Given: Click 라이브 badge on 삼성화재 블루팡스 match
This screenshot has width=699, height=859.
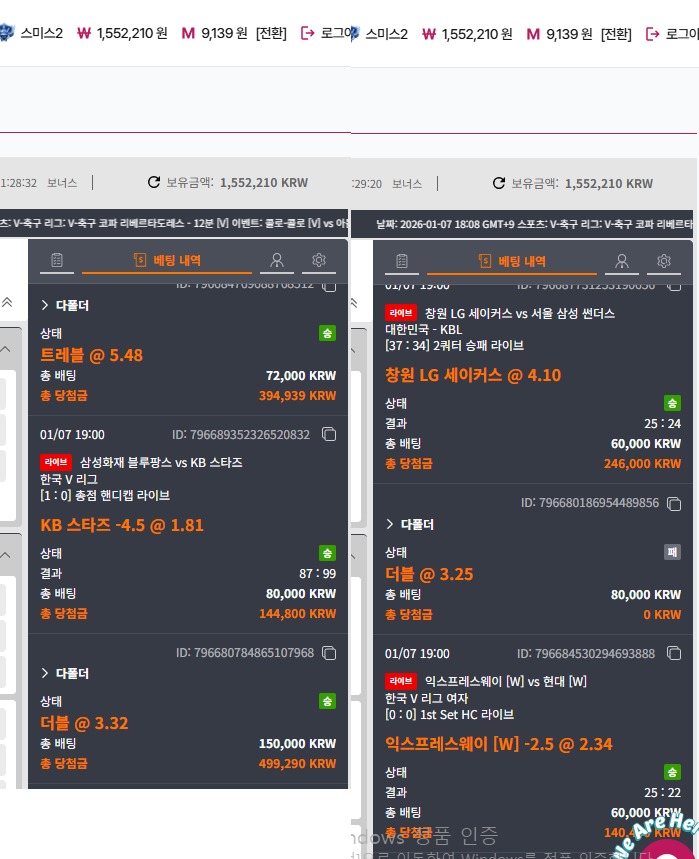Looking at the screenshot, I should coord(56,462).
